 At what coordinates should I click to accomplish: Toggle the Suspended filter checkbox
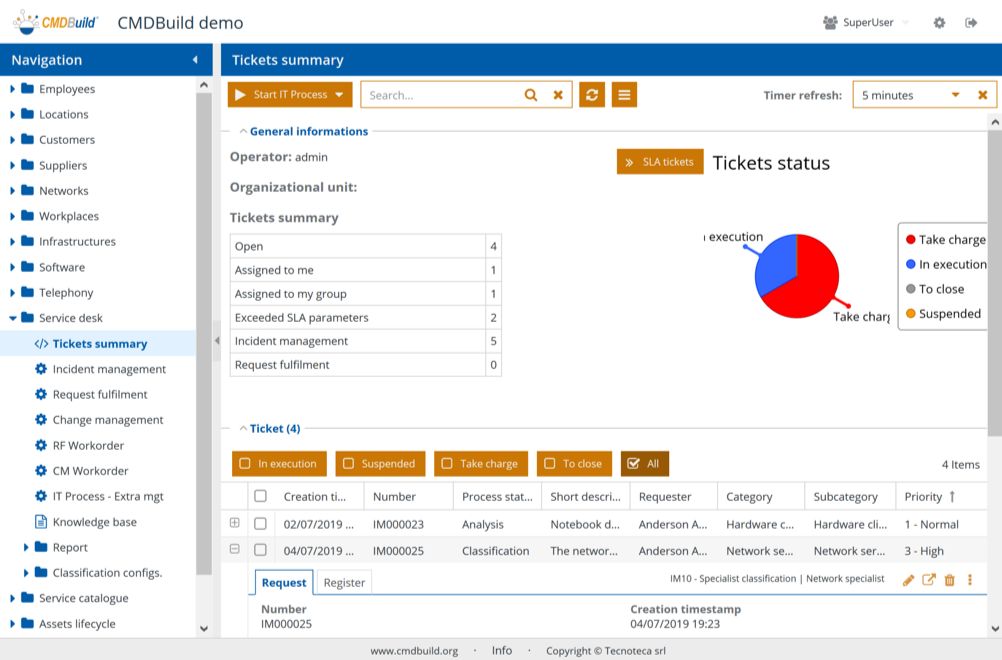348,464
